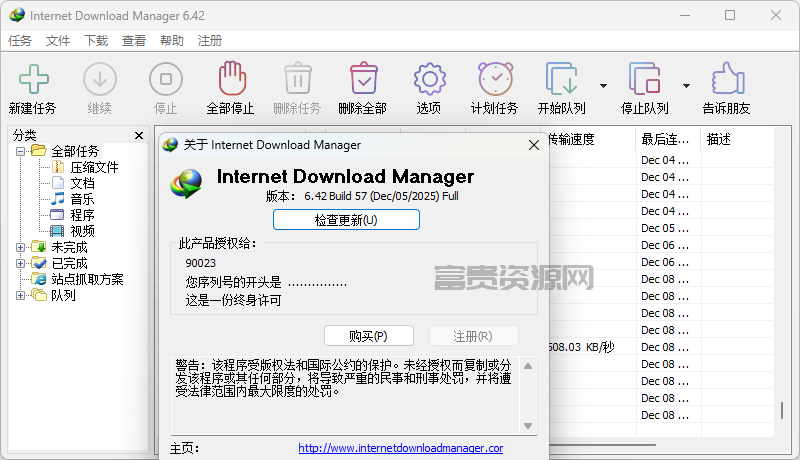Open the internetdownloadmanager homepage link
Viewport: 800px width, 460px height.
pos(401,448)
